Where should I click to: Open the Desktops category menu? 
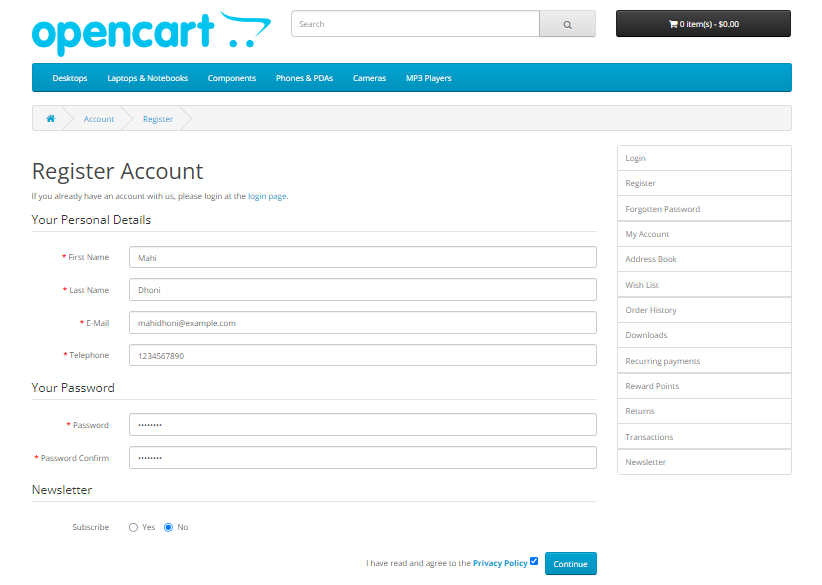click(x=70, y=78)
